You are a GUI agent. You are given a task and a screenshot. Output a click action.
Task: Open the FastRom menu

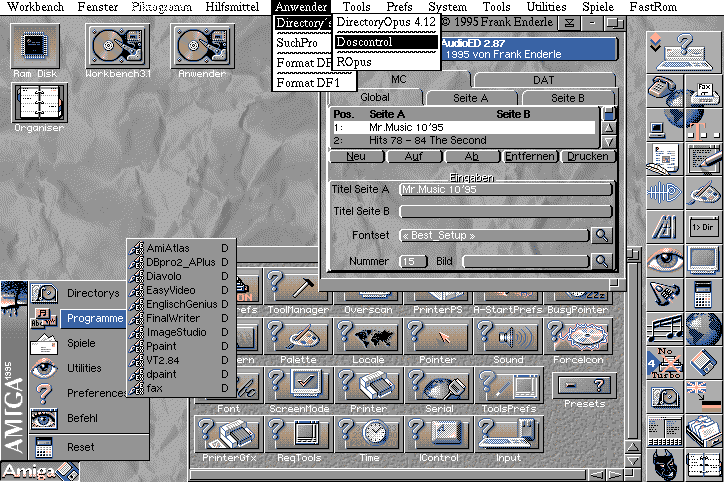click(x=653, y=7)
